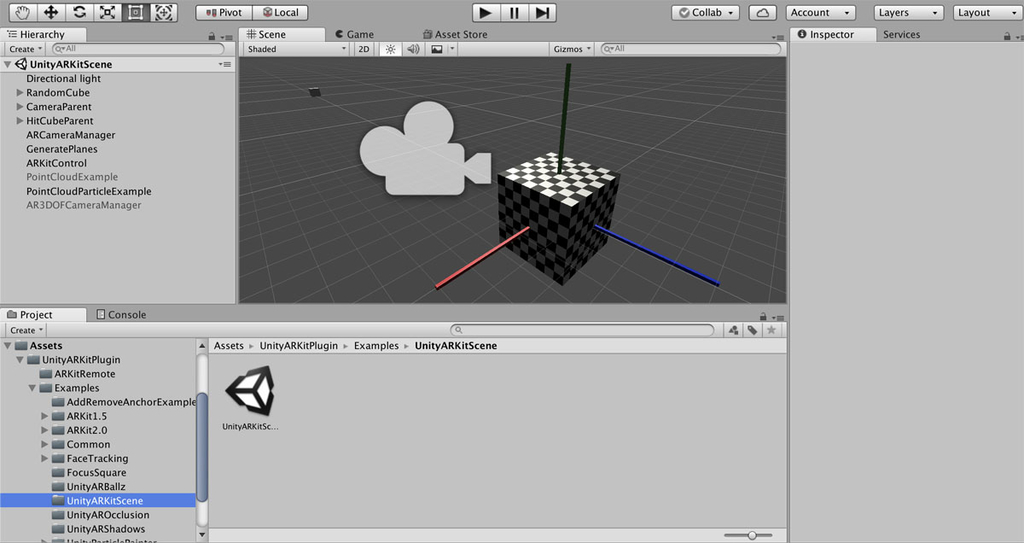Select Directional light in Hierarchy
Image resolution: width=1024 pixels, height=543 pixels.
click(x=63, y=78)
